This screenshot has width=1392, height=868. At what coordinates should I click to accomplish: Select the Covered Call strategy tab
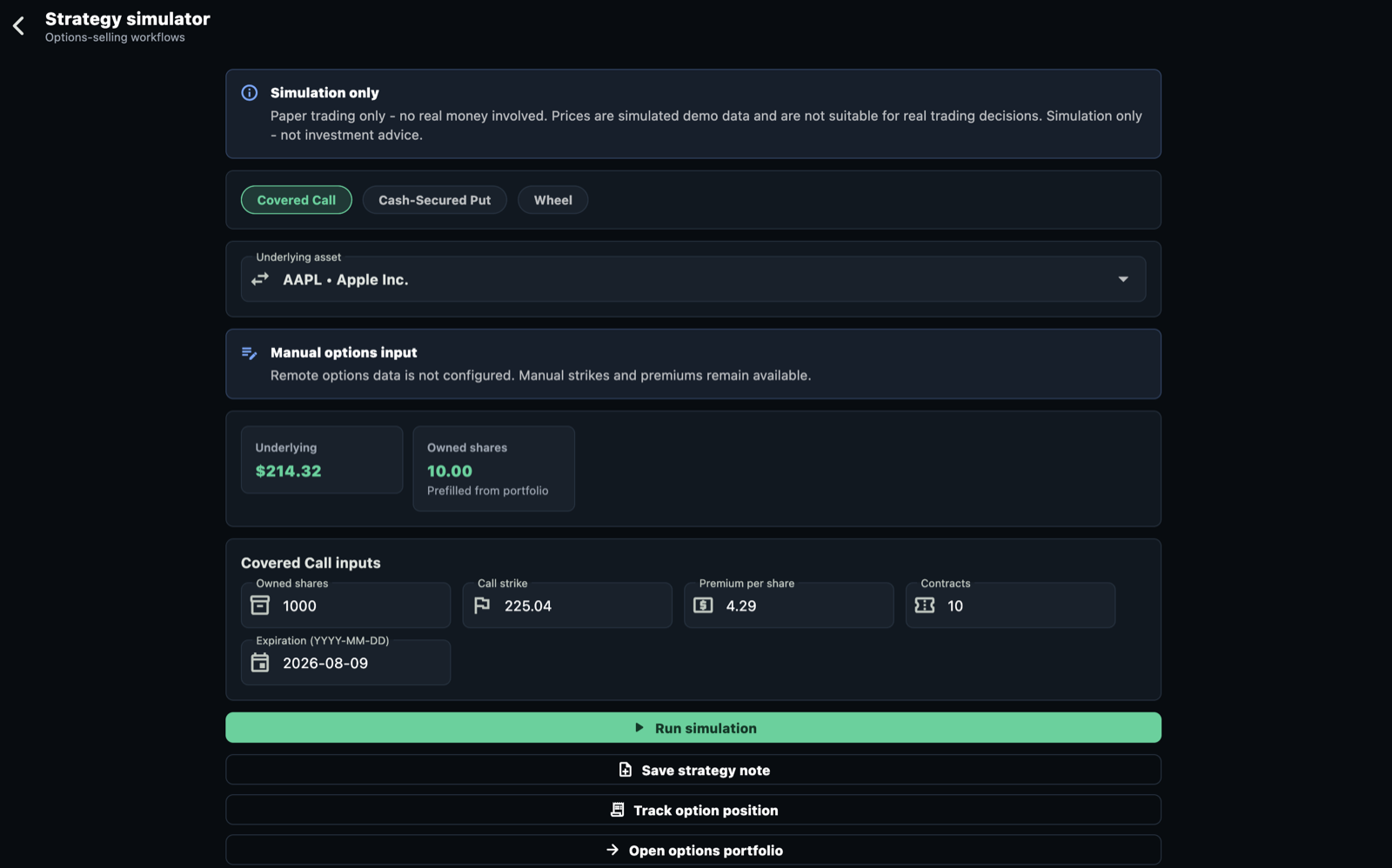[296, 200]
